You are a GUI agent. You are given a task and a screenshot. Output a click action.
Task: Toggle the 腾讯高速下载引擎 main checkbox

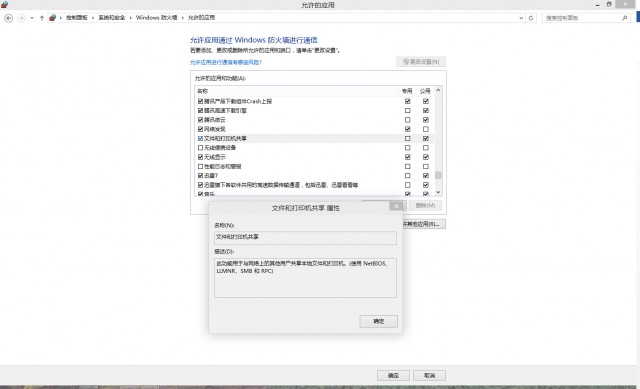pyautogui.click(x=200, y=111)
